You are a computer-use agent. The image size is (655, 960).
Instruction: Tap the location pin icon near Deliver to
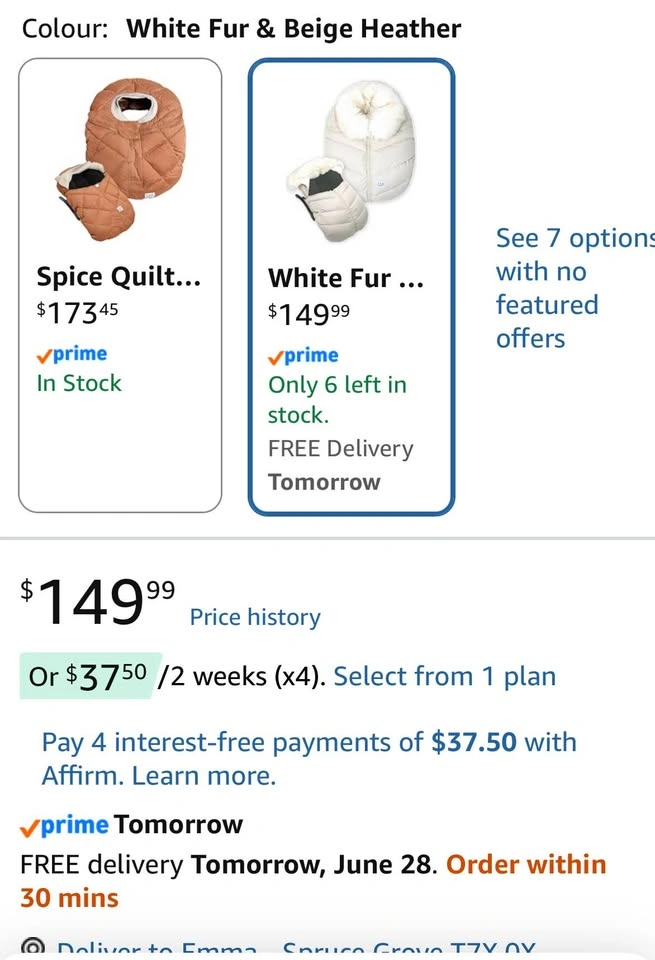pos(31,948)
